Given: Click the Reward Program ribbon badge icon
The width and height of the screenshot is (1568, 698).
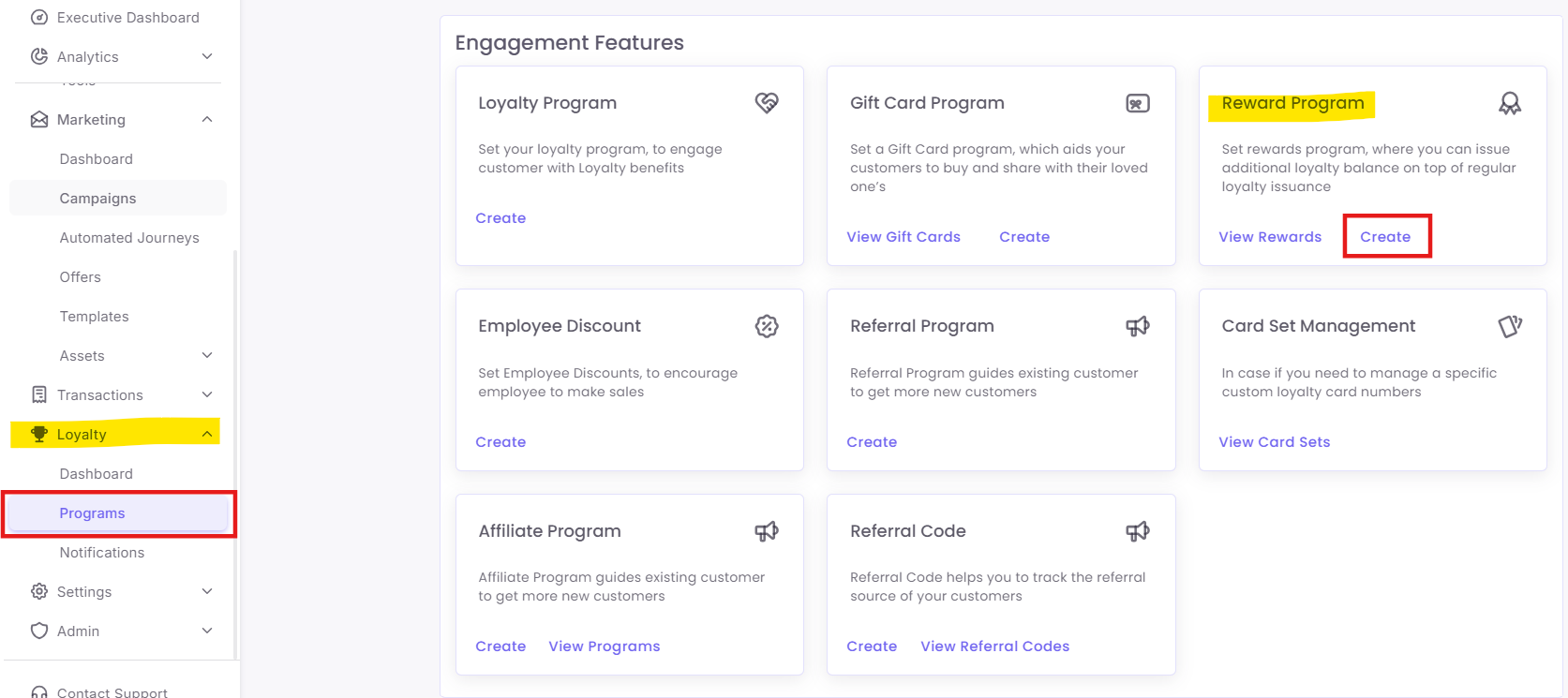Looking at the screenshot, I should (1510, 103).
